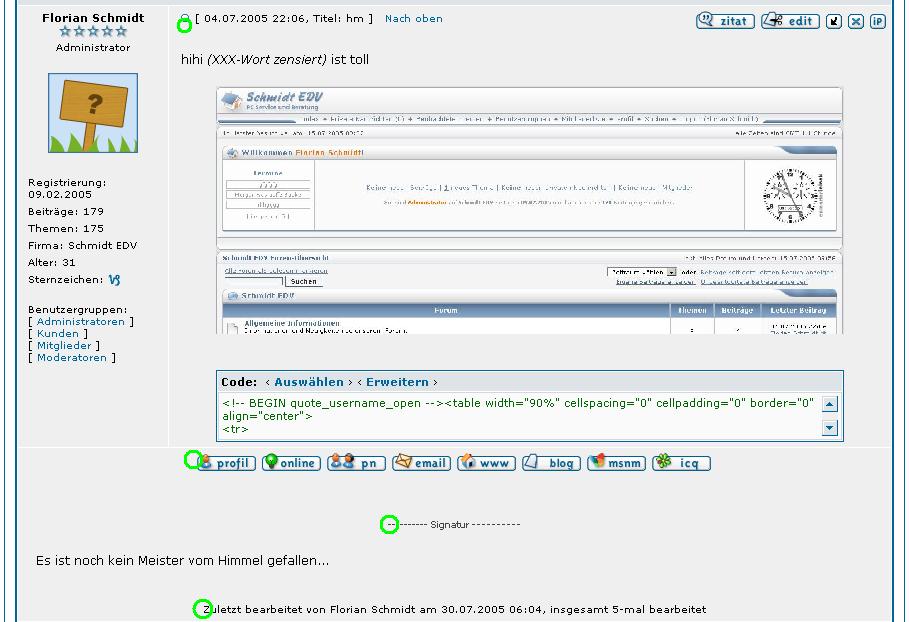Click the edit post button
Viewport: 909px width, 622px height.
790,21
